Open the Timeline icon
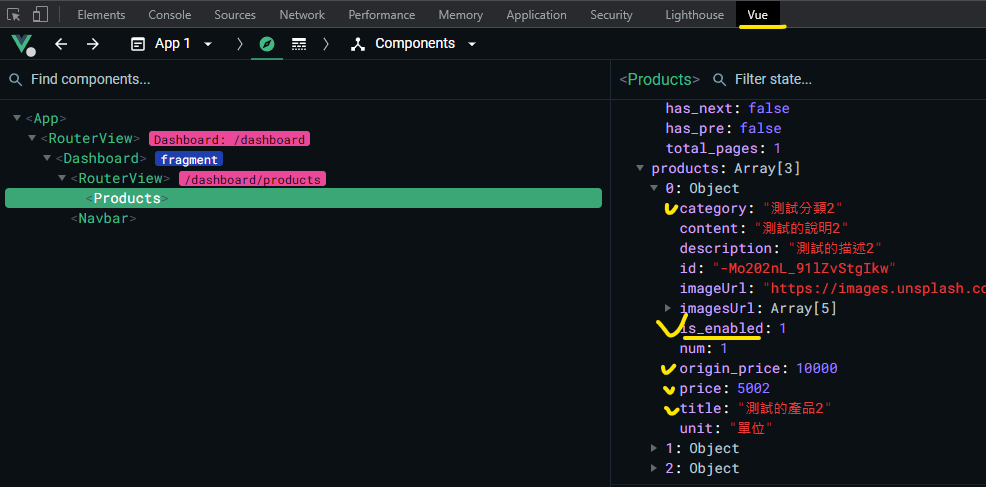Screen dimensions: 986x487 (299, 44)
